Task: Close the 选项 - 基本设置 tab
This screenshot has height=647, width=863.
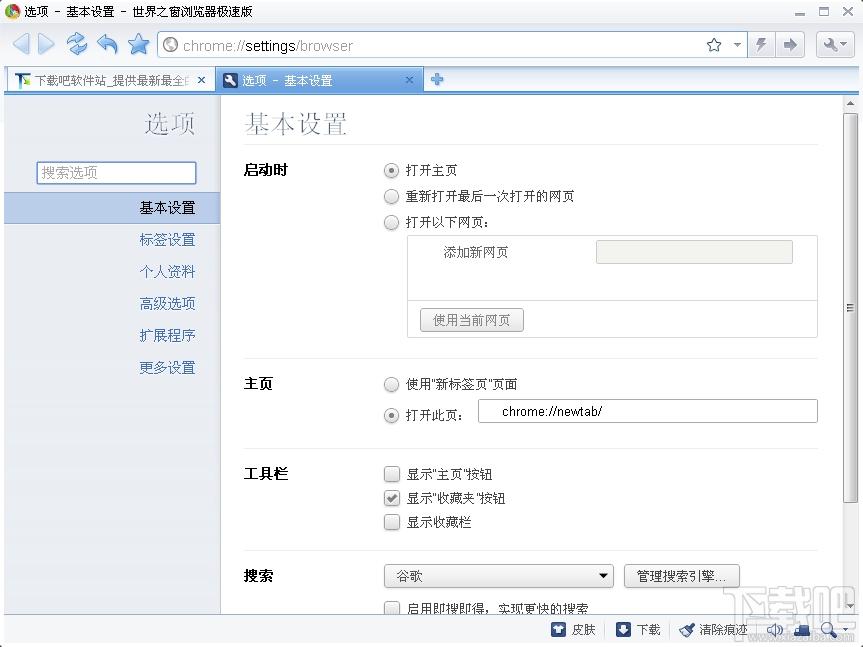Action: coord(409,80)
